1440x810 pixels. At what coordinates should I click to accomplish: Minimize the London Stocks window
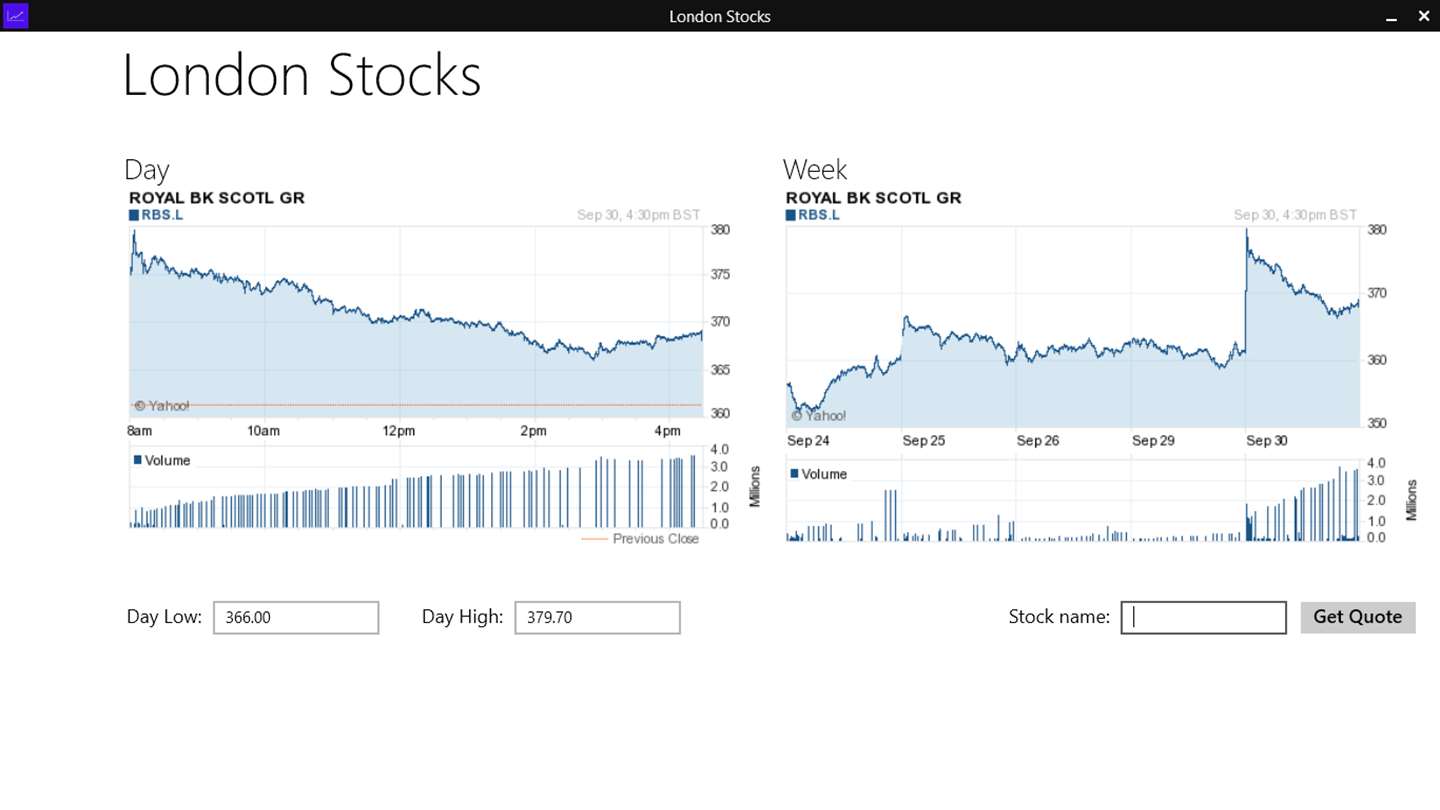(x=1391, y=17)
